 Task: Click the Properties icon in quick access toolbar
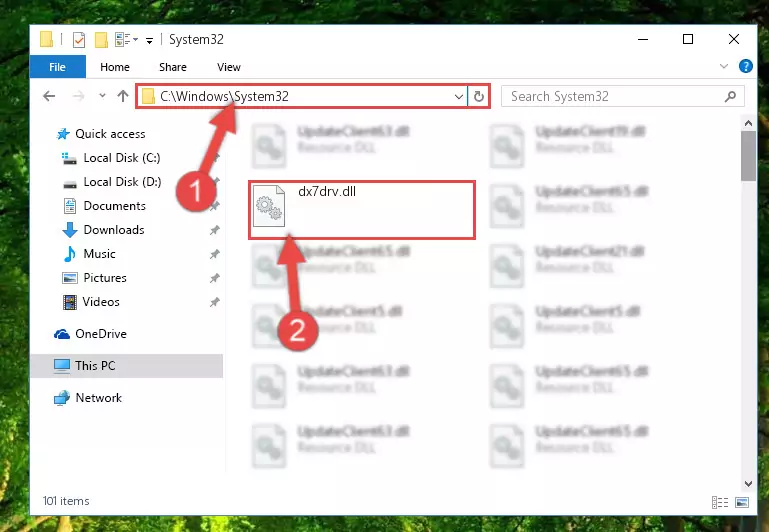(x=78, y=39)
